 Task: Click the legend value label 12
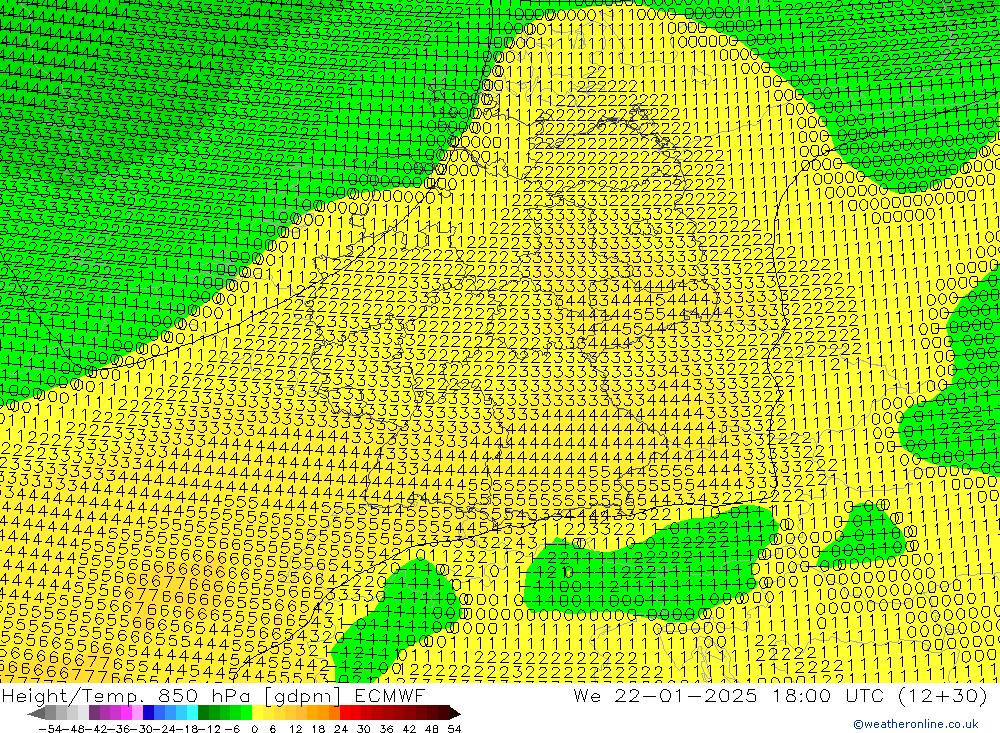[x=295, y=729]
